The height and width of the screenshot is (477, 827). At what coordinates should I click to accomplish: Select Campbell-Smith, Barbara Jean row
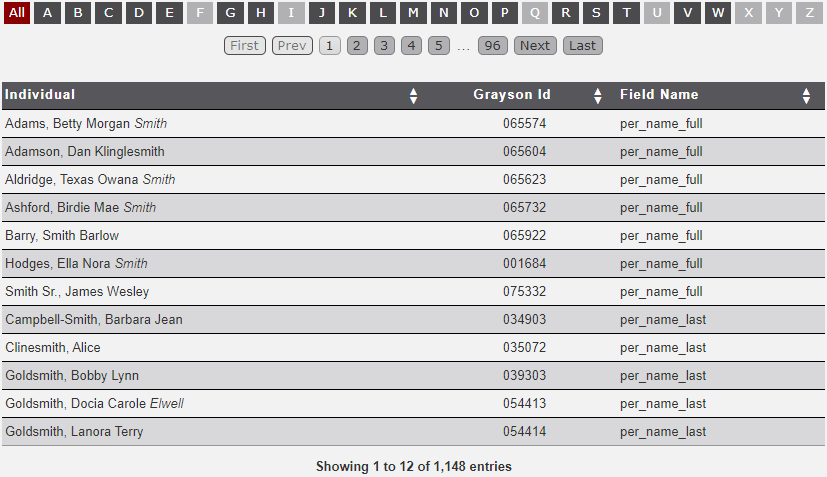[94, 320]
